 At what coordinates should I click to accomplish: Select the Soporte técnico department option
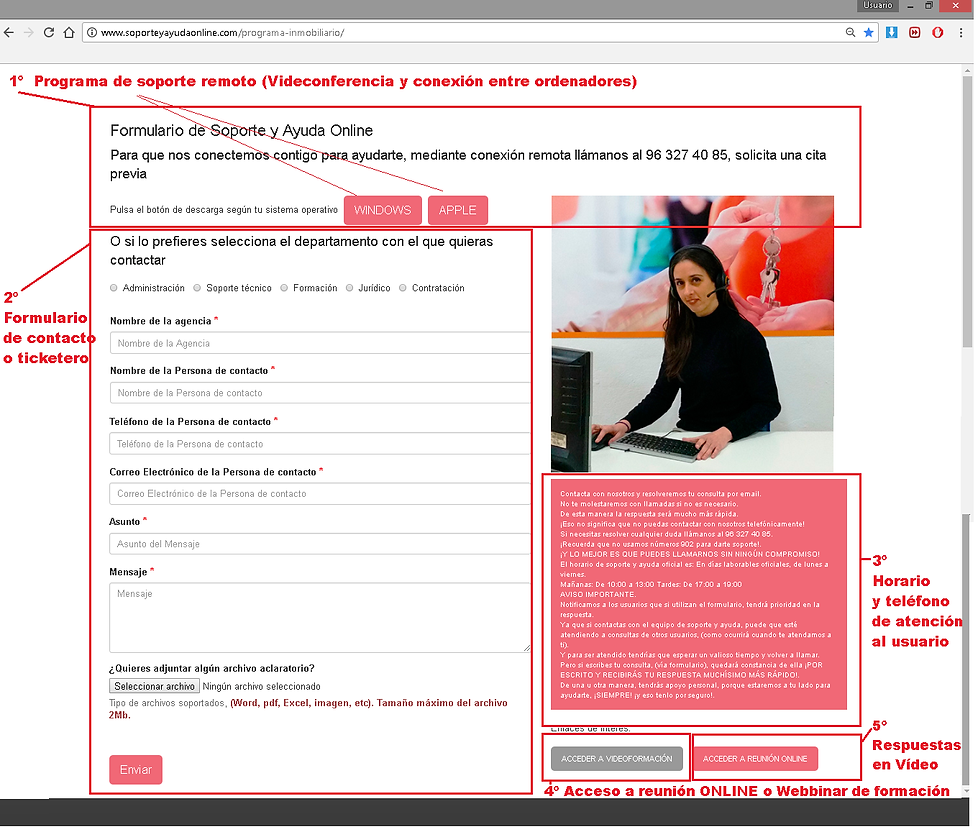coord(197,288)
